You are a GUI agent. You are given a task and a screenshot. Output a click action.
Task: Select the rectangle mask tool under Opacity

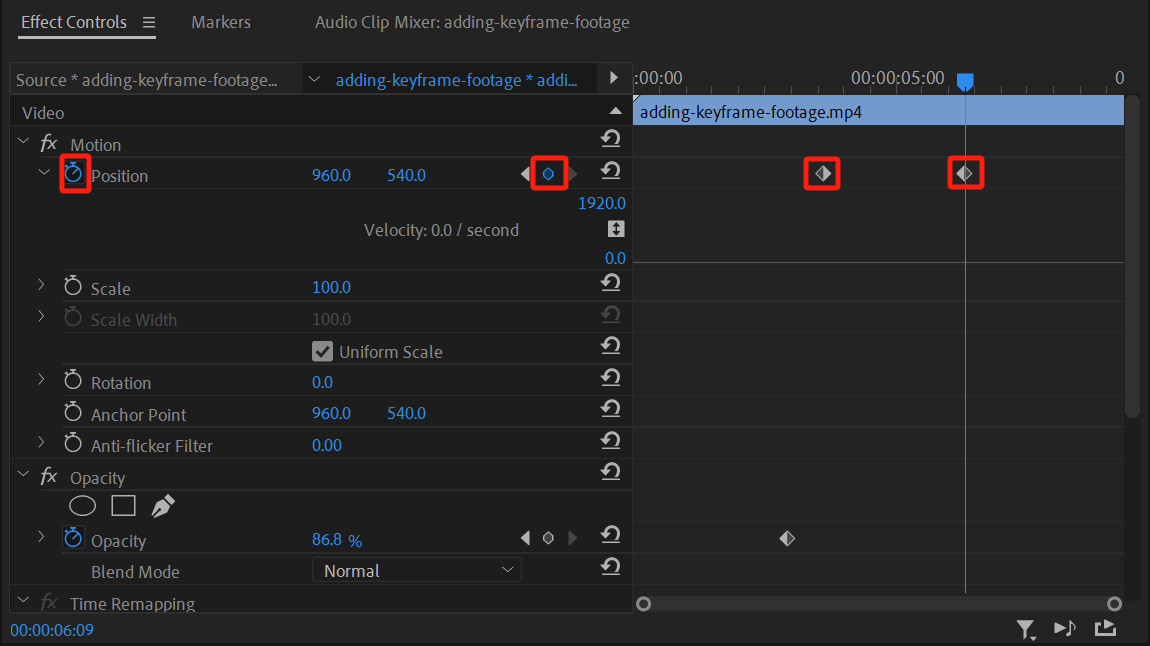[x=123, y=505]
